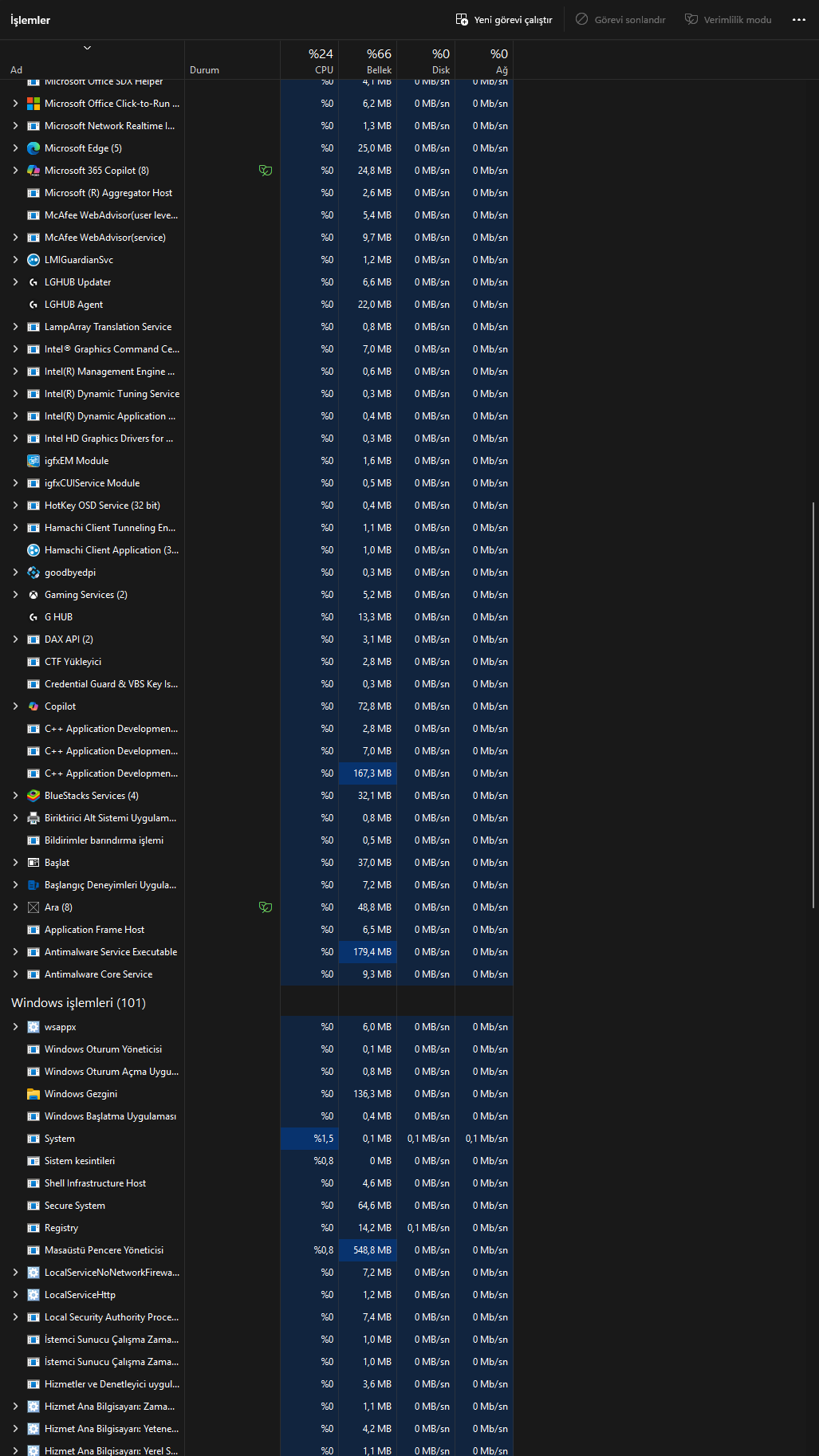Select Masaüstü Pencere Yöneticisi row
819x1456 pixels.
click(257, 1250)
